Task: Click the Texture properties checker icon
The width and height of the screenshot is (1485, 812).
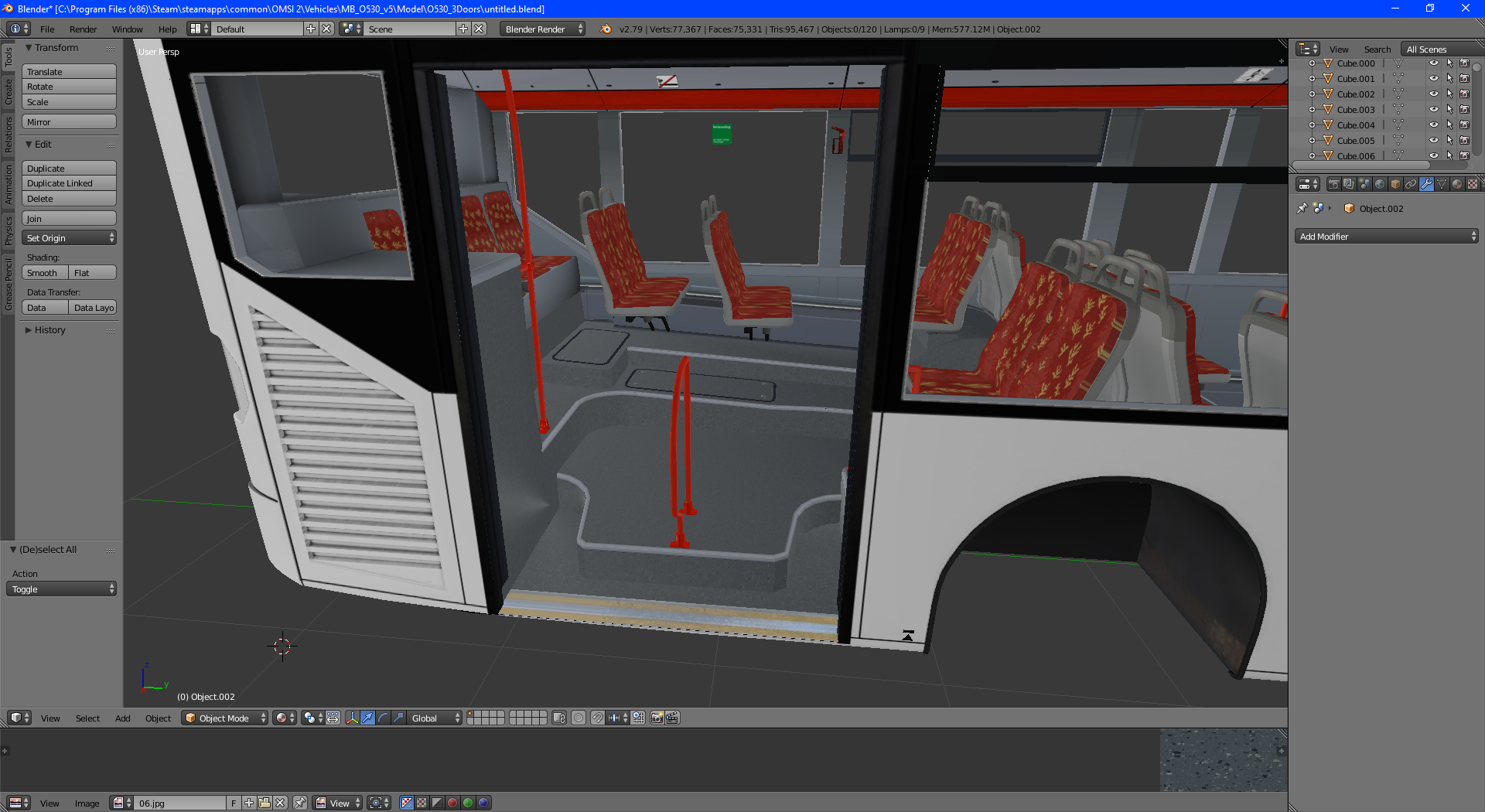Action: click(x=1473, y=184)
